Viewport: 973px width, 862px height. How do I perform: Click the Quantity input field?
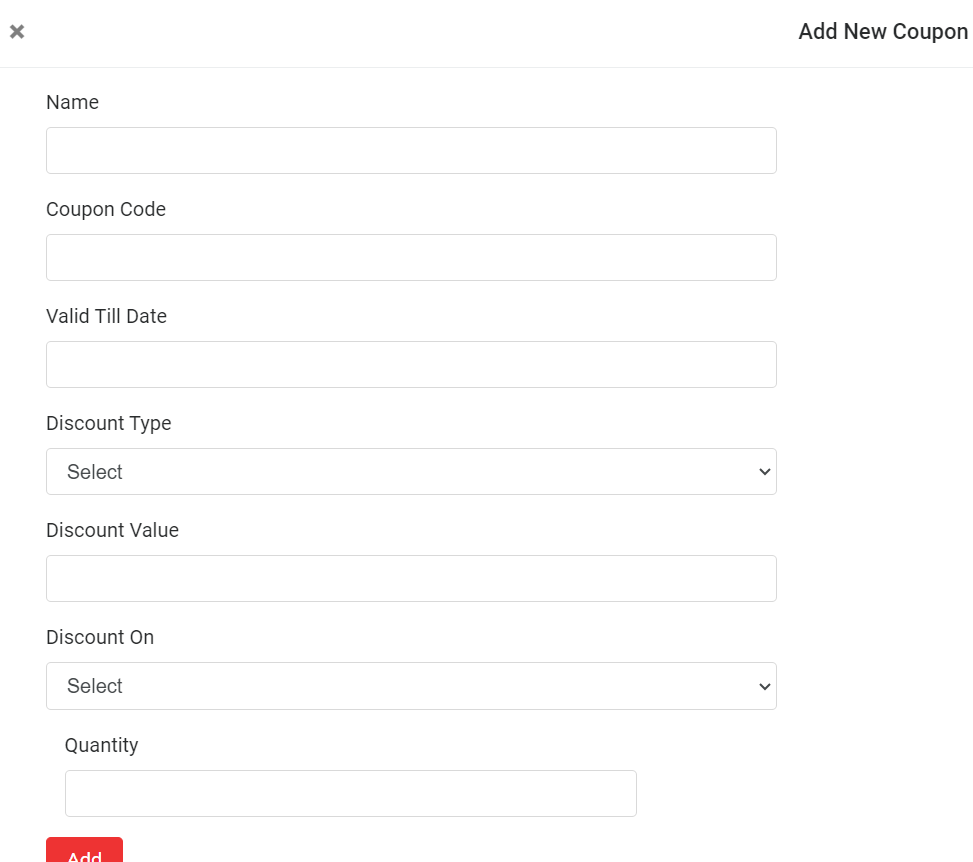(350, 793)
